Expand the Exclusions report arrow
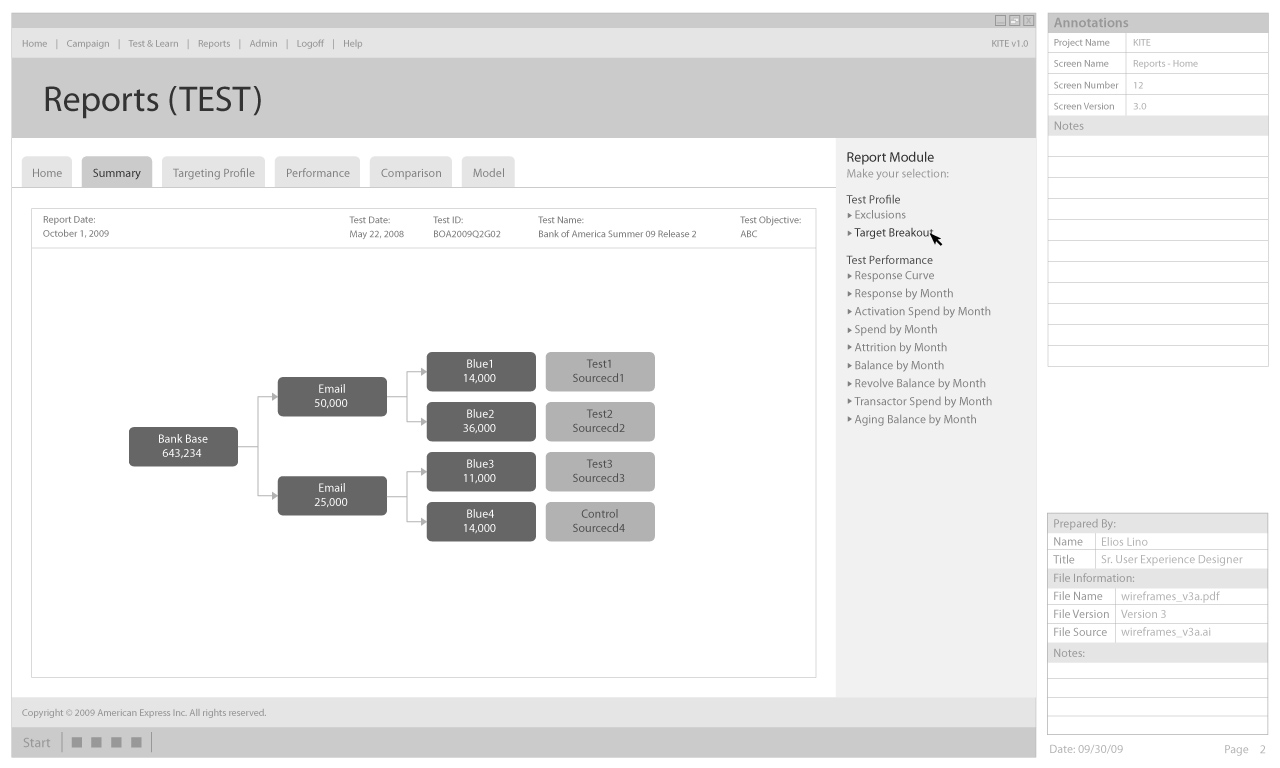 [850, 215]
